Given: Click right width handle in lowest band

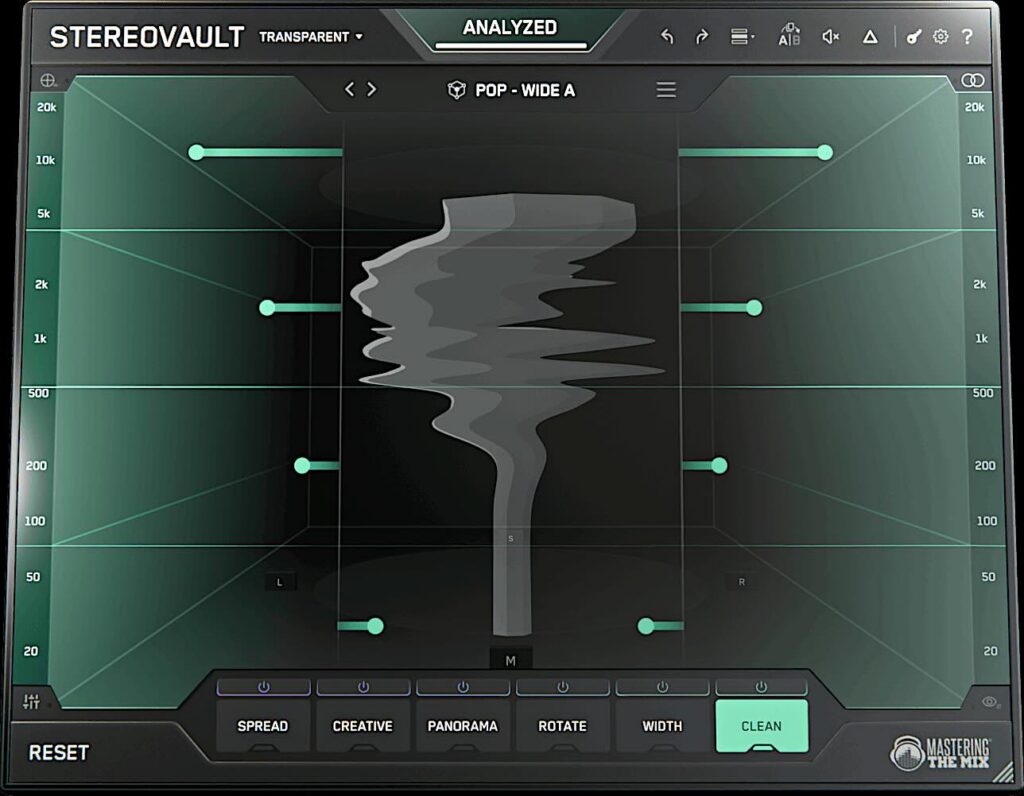Looking at the screenshot, I should pos(646,626).
